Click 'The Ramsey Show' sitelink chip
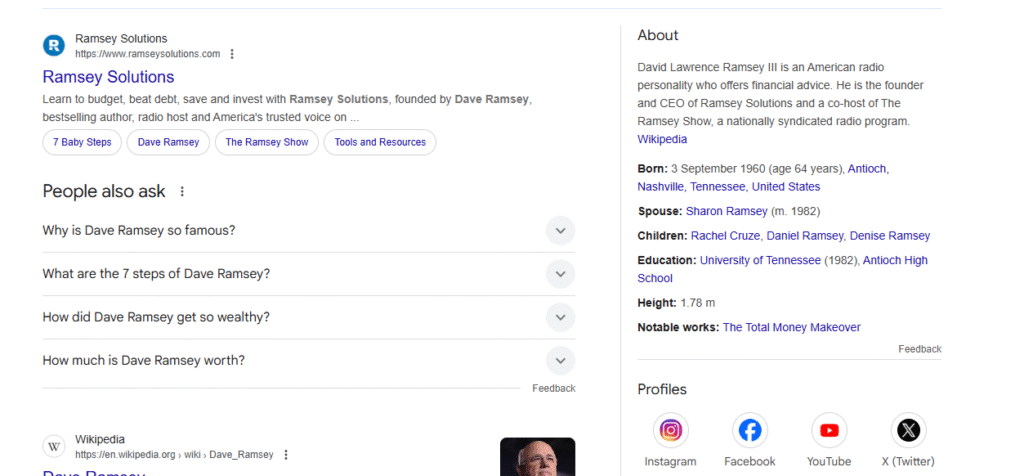This screenshot has width=1024, height=476. click(266, 142)
